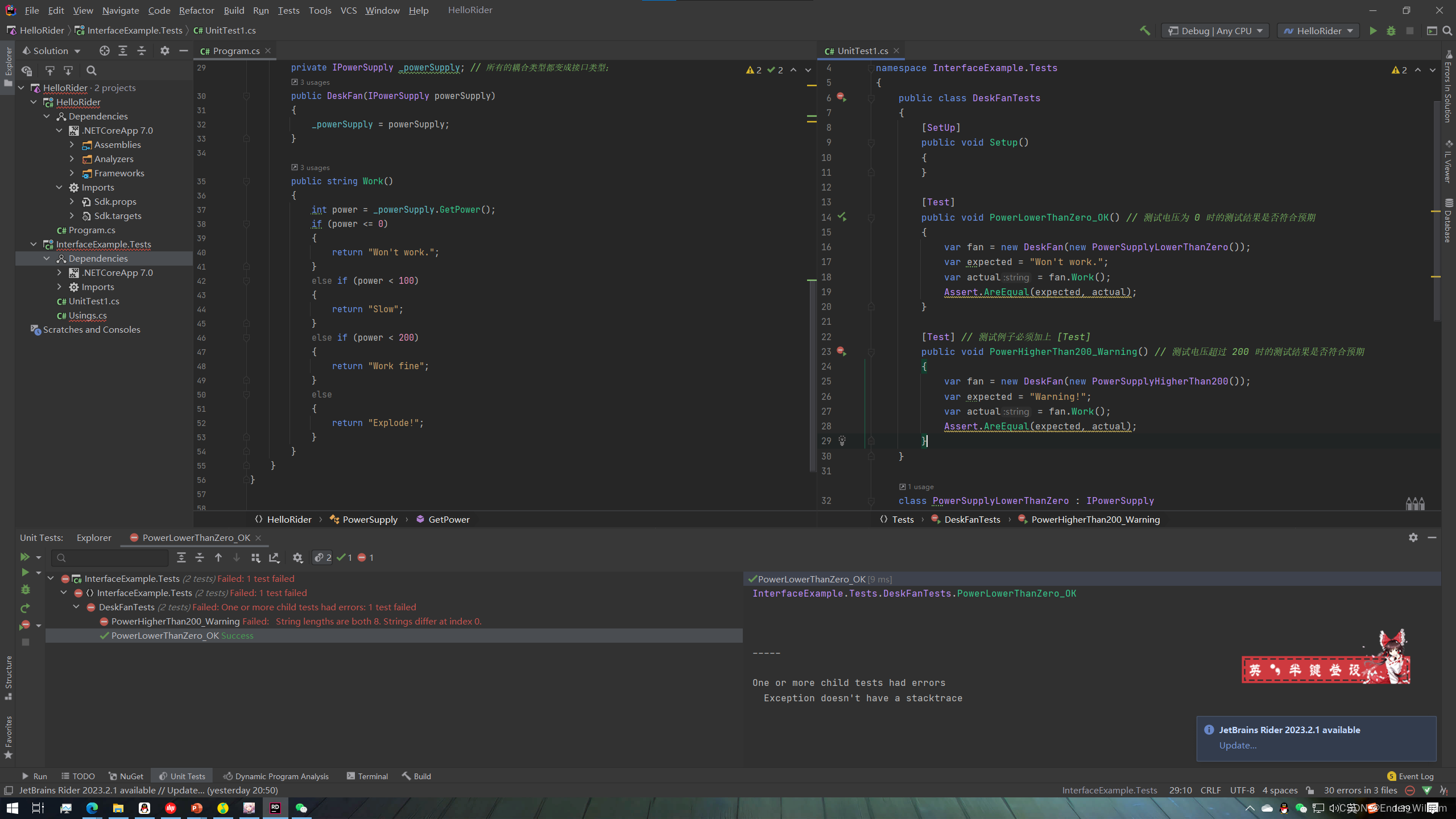Expand the Assemblies folder in solution tree
This screenshot has width=1456, height=819.
pos(72,144)
